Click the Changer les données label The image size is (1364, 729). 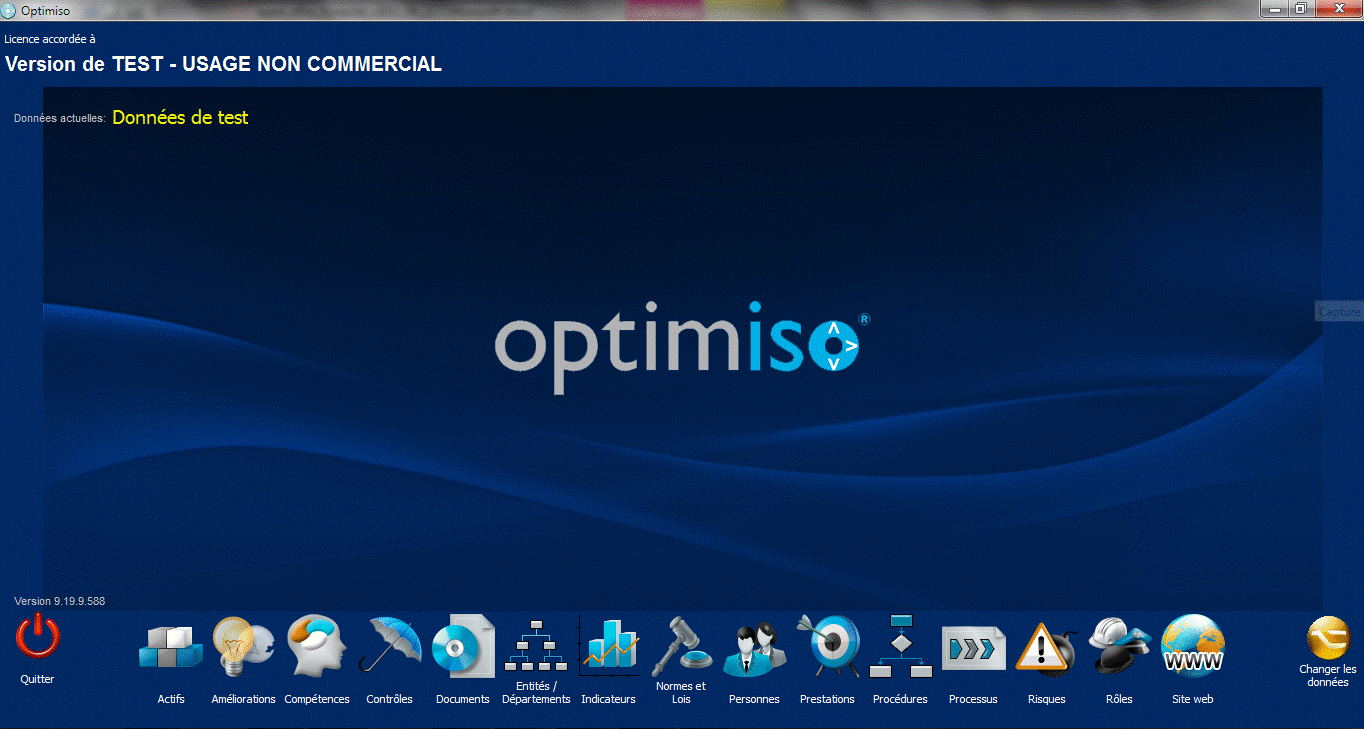tap(1328, 676)
